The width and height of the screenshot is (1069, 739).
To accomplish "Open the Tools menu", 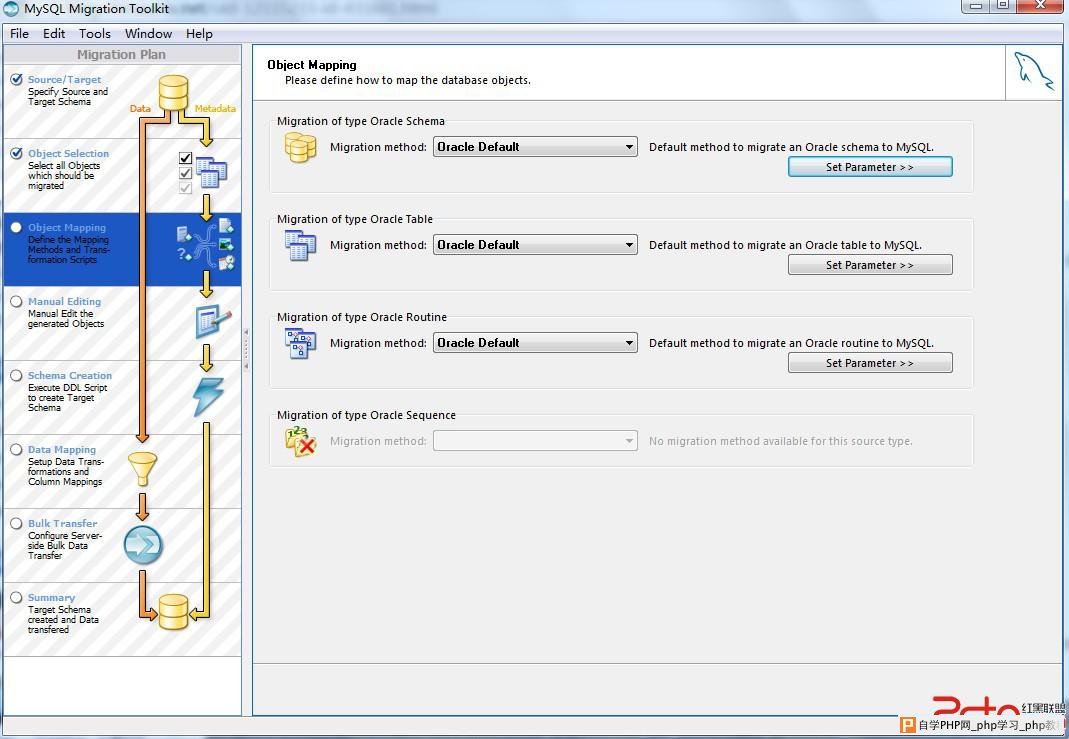I will (95, 33).
